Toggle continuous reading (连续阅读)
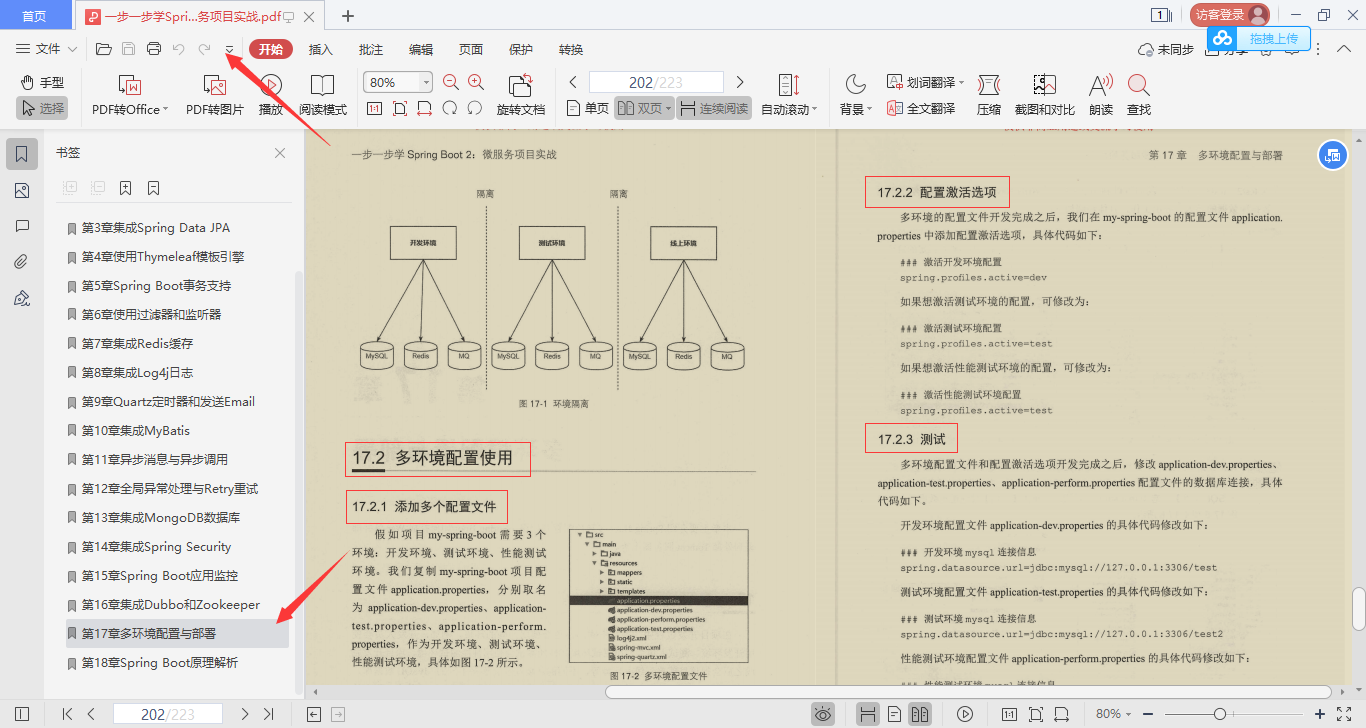 pos(714,108)
